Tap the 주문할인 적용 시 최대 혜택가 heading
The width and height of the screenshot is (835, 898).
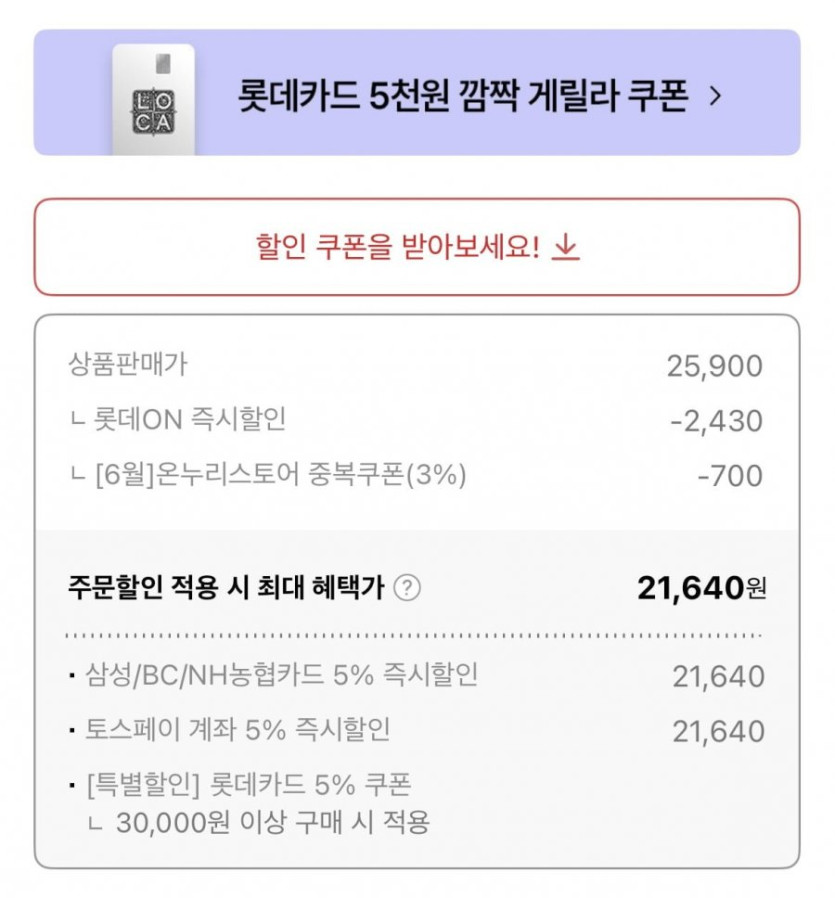[x=226, y=588]
